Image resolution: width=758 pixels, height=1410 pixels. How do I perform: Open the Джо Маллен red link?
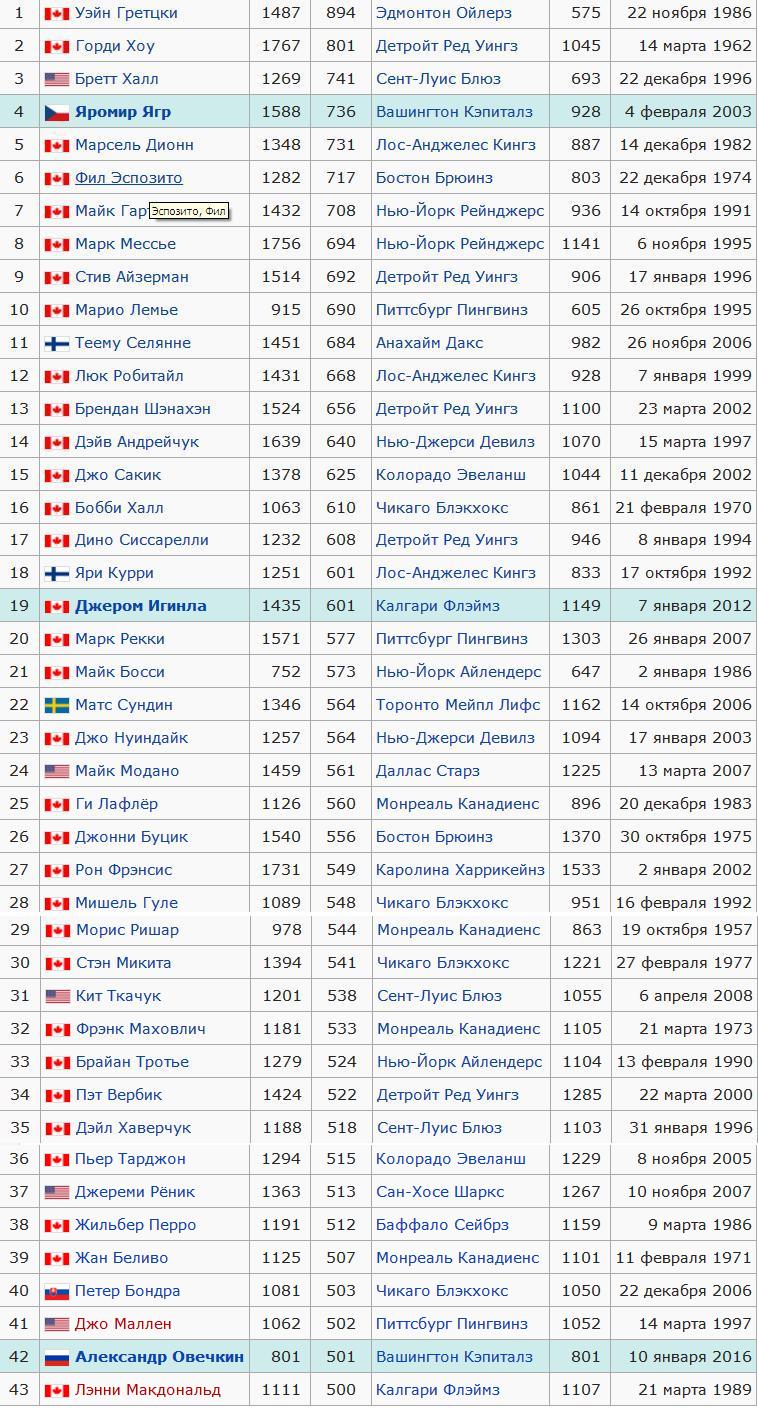tap(124, 1324)
